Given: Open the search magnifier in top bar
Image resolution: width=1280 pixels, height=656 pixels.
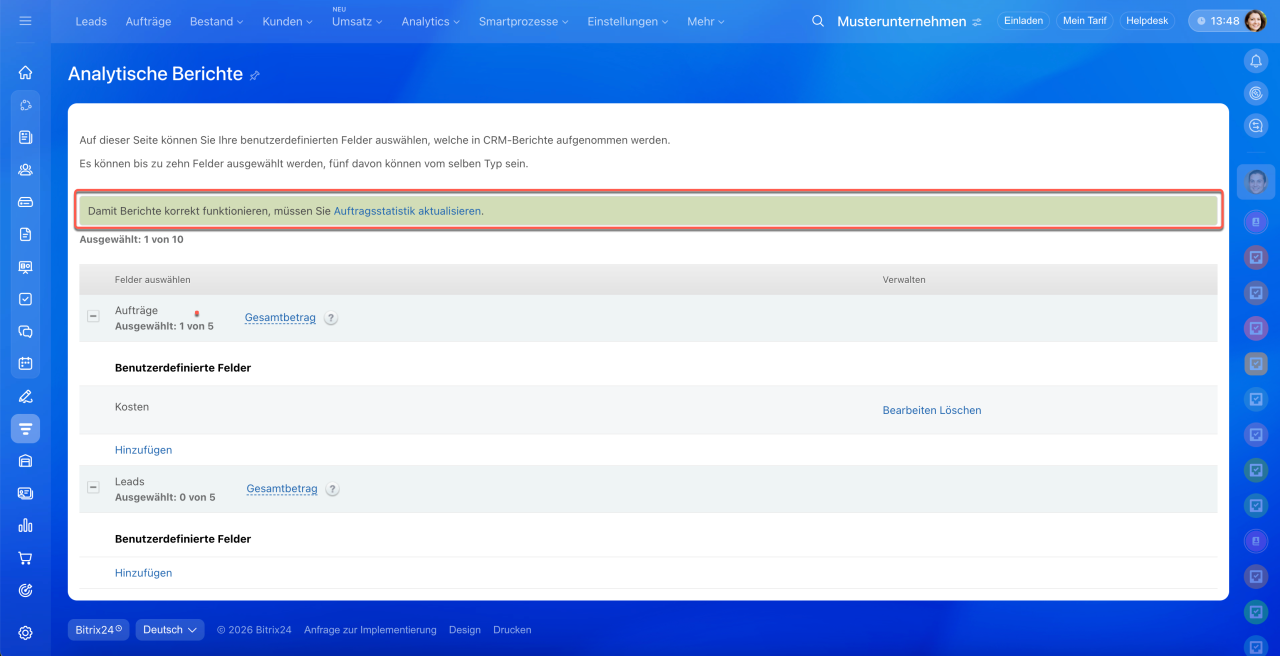Looking at the screenshot, I should (x=818, y=21).
